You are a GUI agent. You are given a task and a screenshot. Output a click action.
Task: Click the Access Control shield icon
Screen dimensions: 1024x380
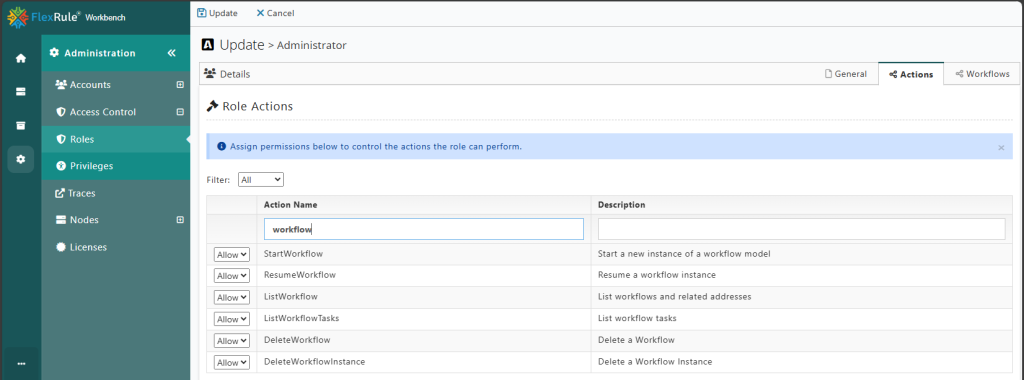point(61,112)
